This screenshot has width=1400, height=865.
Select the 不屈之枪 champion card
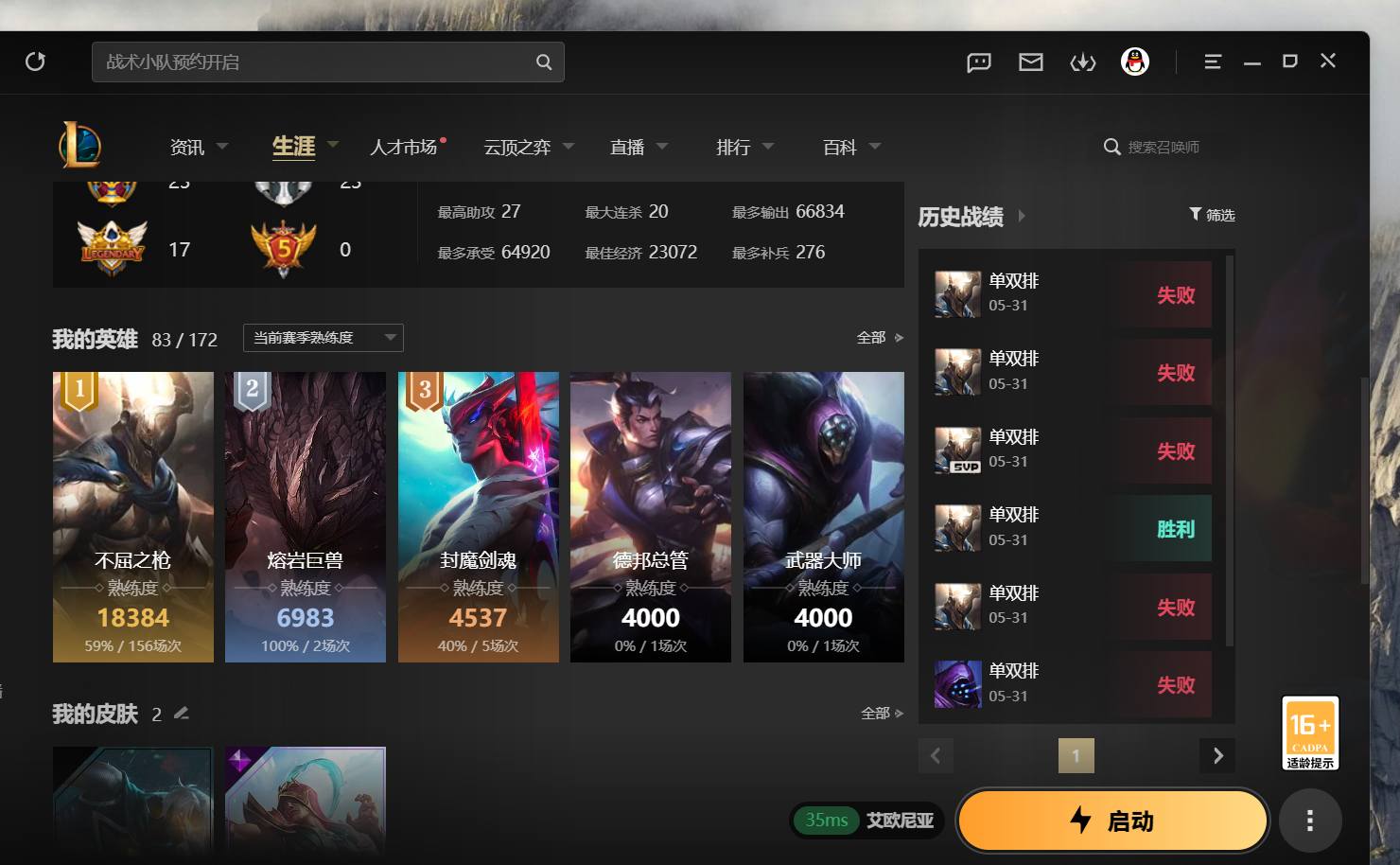pos(133,517)
